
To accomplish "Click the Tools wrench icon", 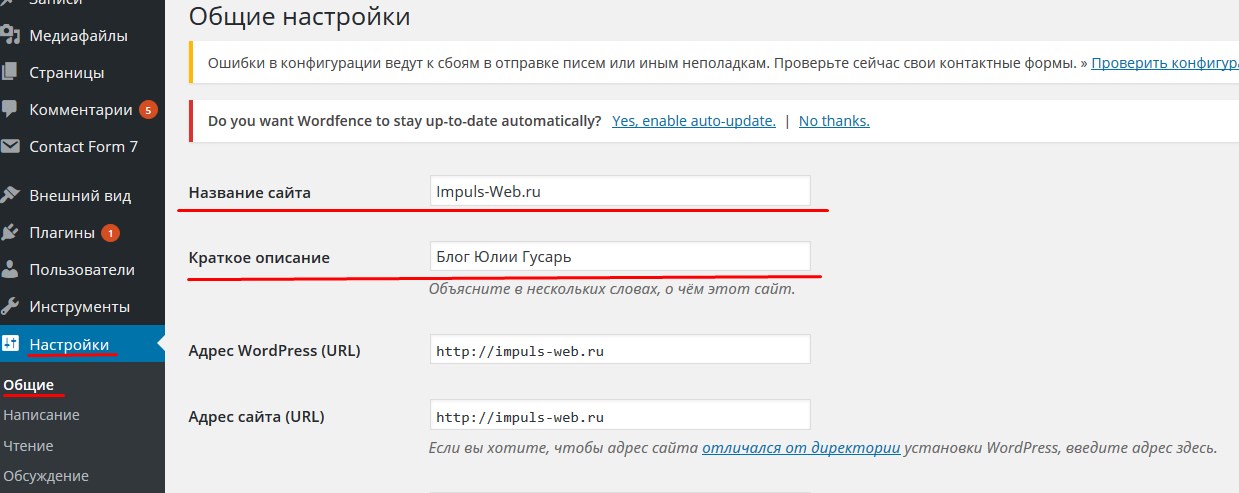I will [x=10, y=306].
